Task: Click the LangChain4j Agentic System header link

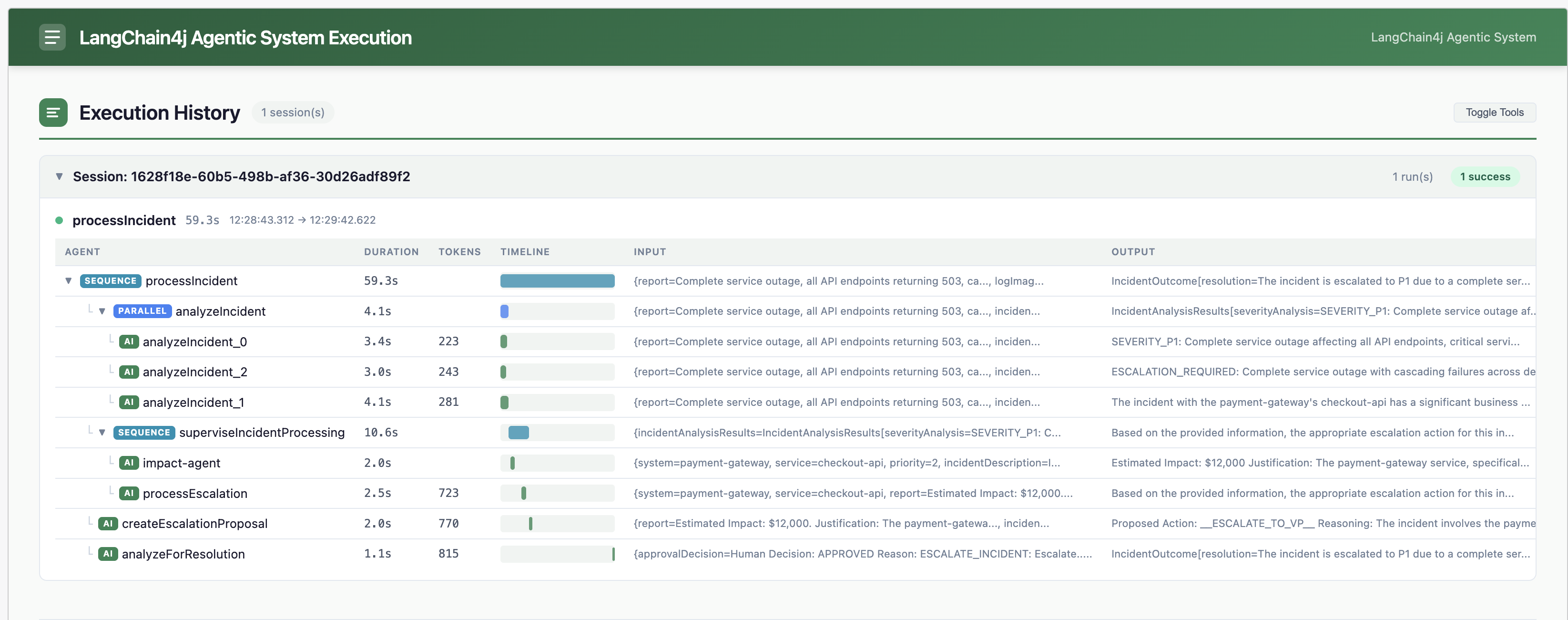Action: click(x=1453, y=37)
